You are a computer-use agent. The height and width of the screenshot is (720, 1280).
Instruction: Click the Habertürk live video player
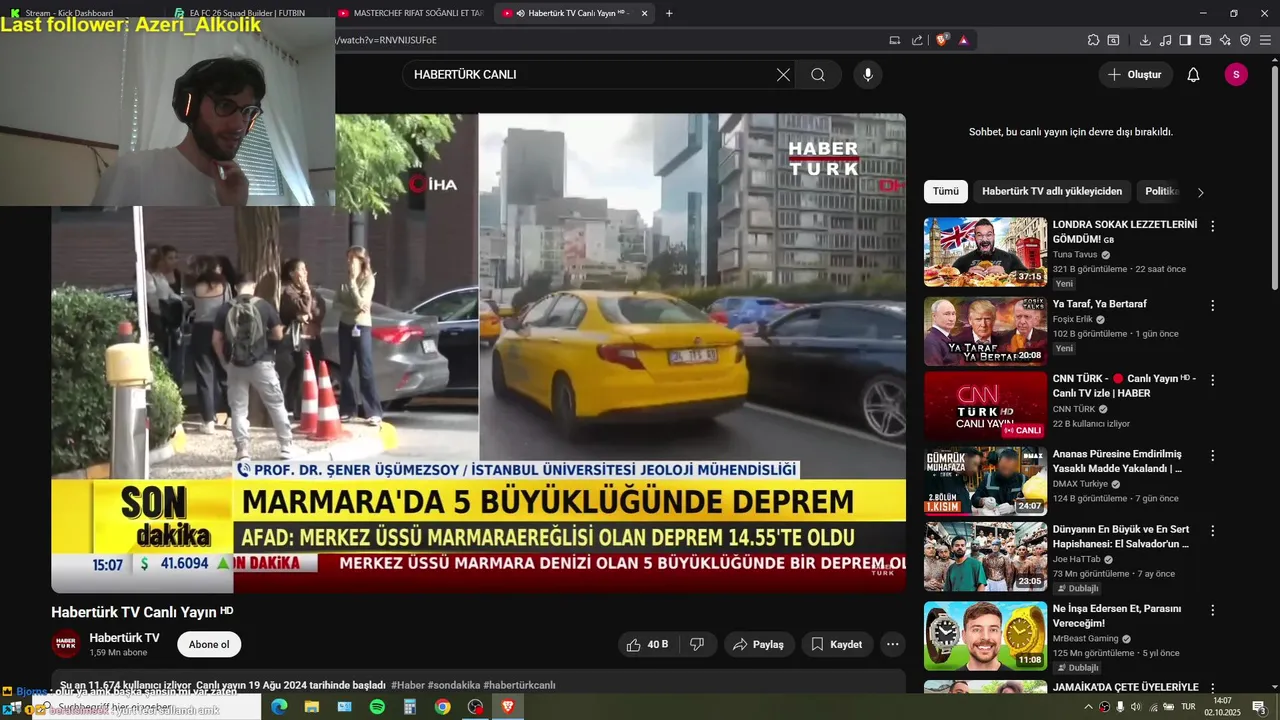479,353
